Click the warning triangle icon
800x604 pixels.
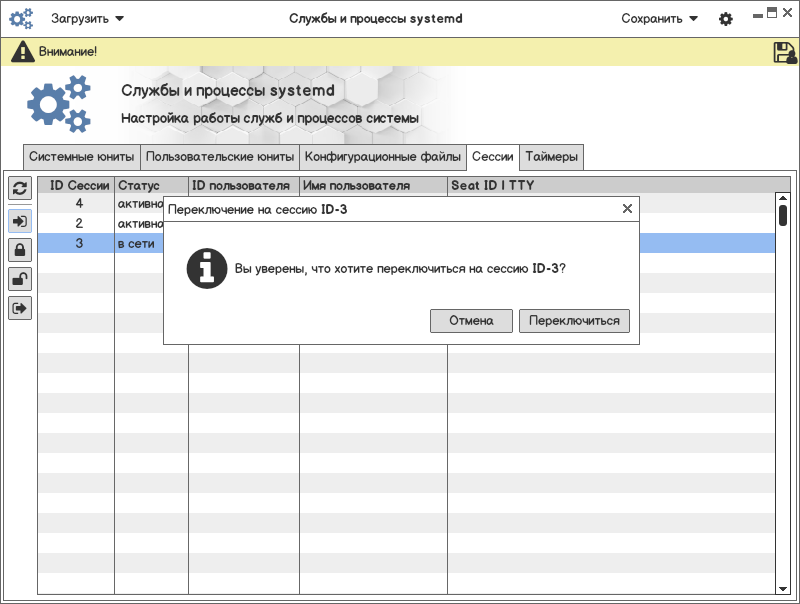[x=22, y=52]
